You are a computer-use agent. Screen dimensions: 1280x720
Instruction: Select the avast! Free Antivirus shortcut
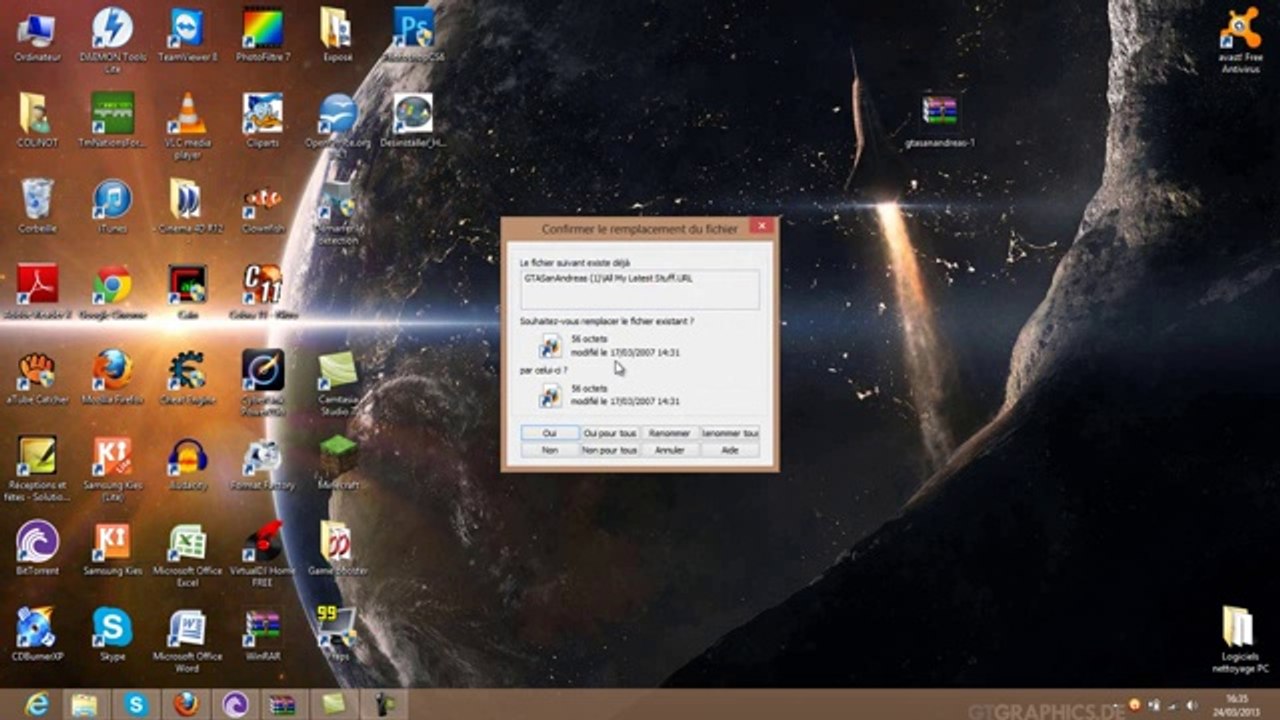(x=1240, y=40)
